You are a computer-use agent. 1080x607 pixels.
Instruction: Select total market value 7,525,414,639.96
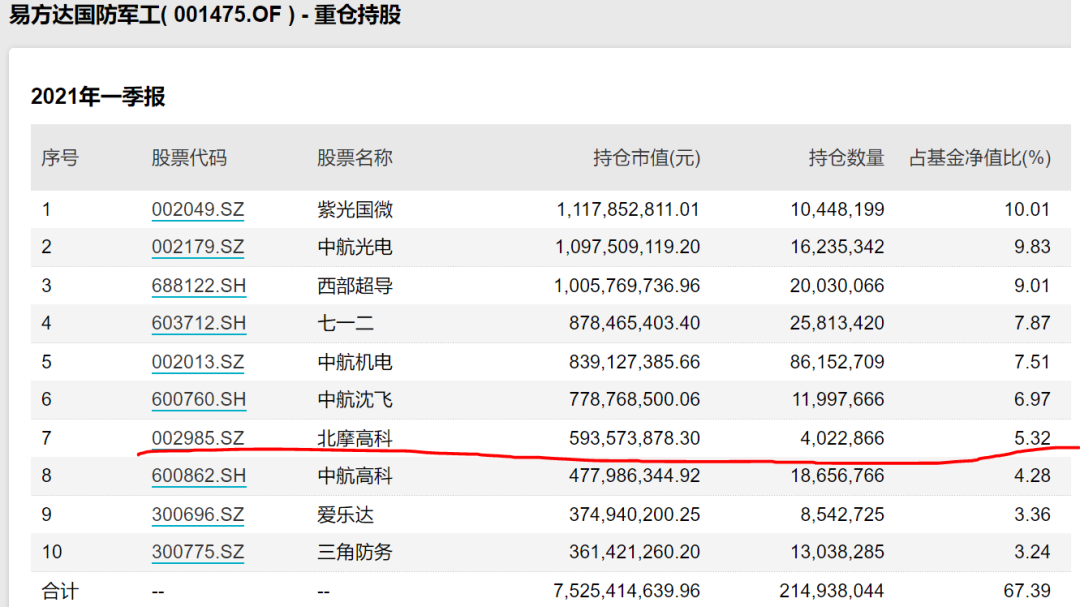[627, 591]
